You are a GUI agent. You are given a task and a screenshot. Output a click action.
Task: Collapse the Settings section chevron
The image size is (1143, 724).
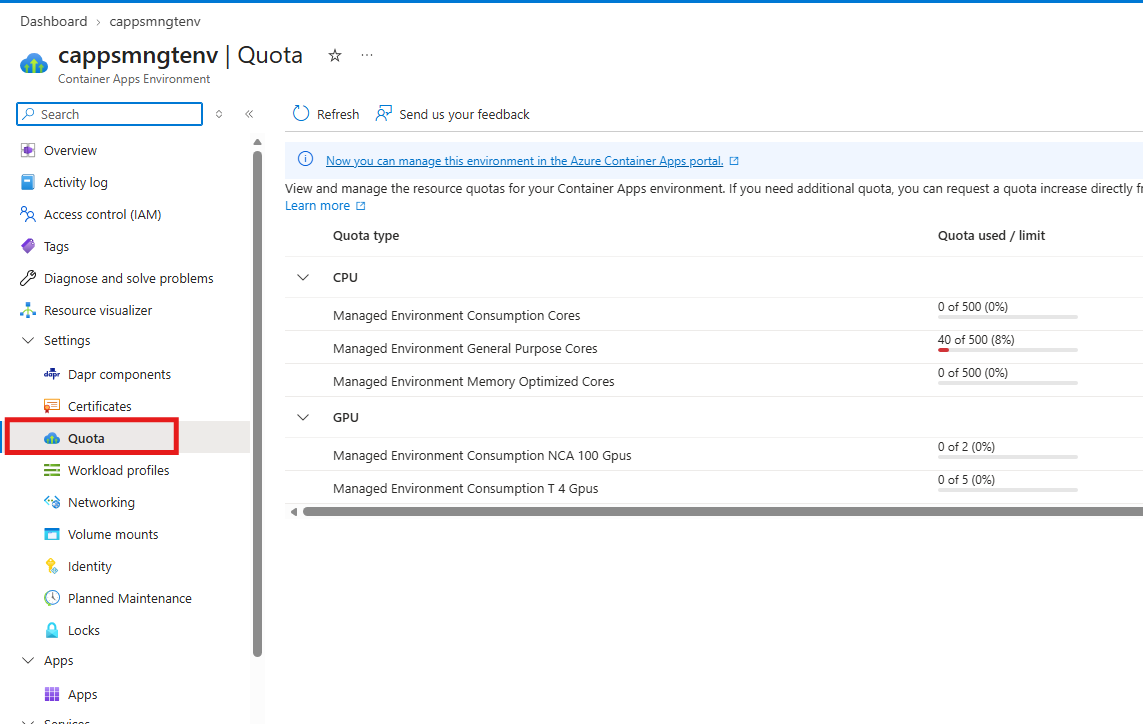pyautogui.click(x=28, y=340)
